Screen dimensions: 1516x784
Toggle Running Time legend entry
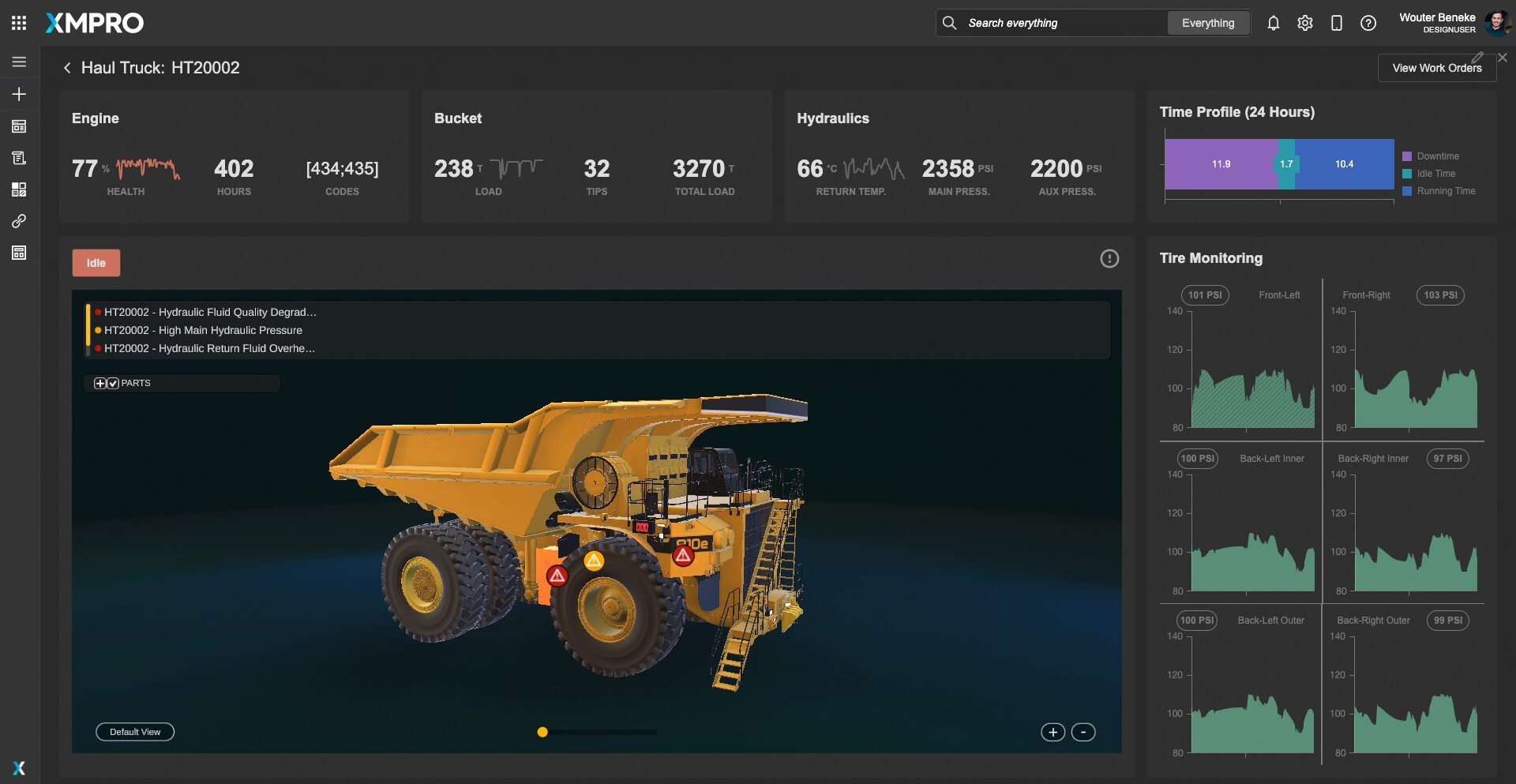coord(1445,191)
